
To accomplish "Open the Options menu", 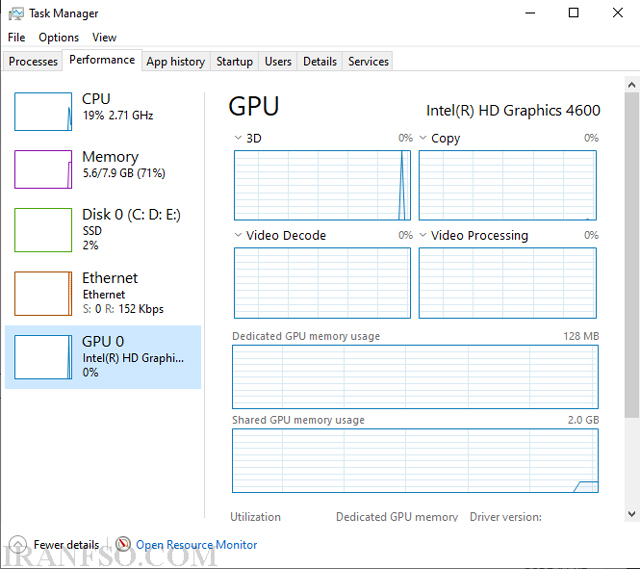I will [59, 38].
